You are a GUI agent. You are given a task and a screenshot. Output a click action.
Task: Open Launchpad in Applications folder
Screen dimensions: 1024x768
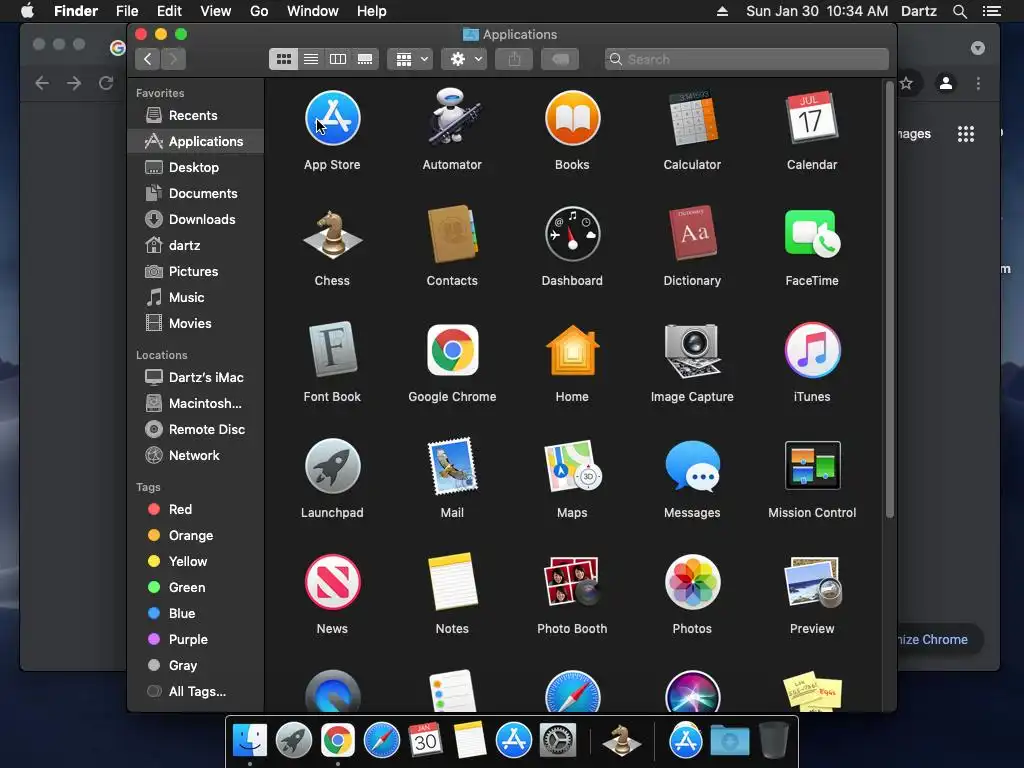[x=332, y=466]
